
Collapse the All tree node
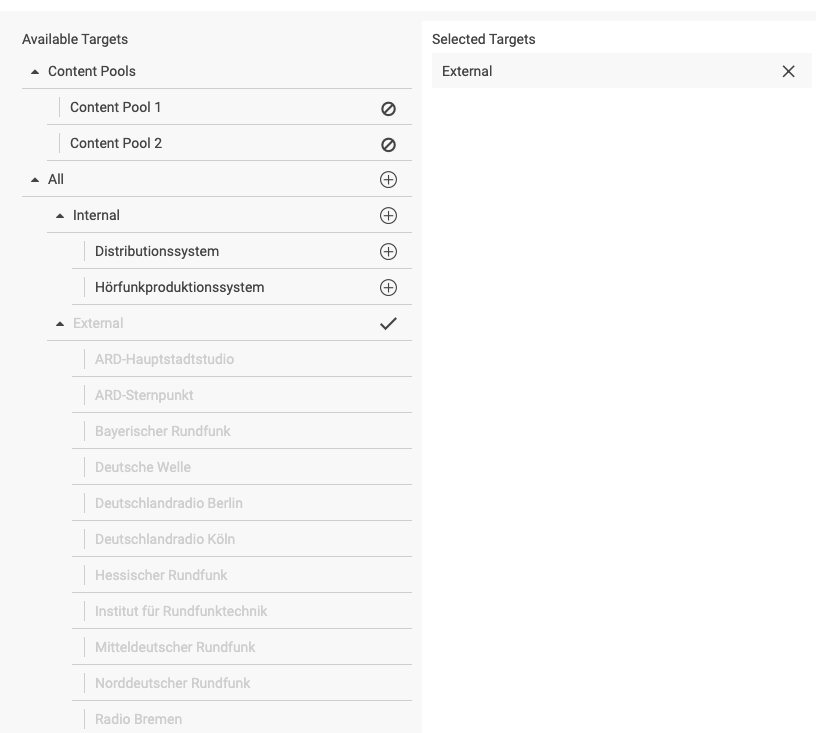pyautogui.click(x=36, y=180)
